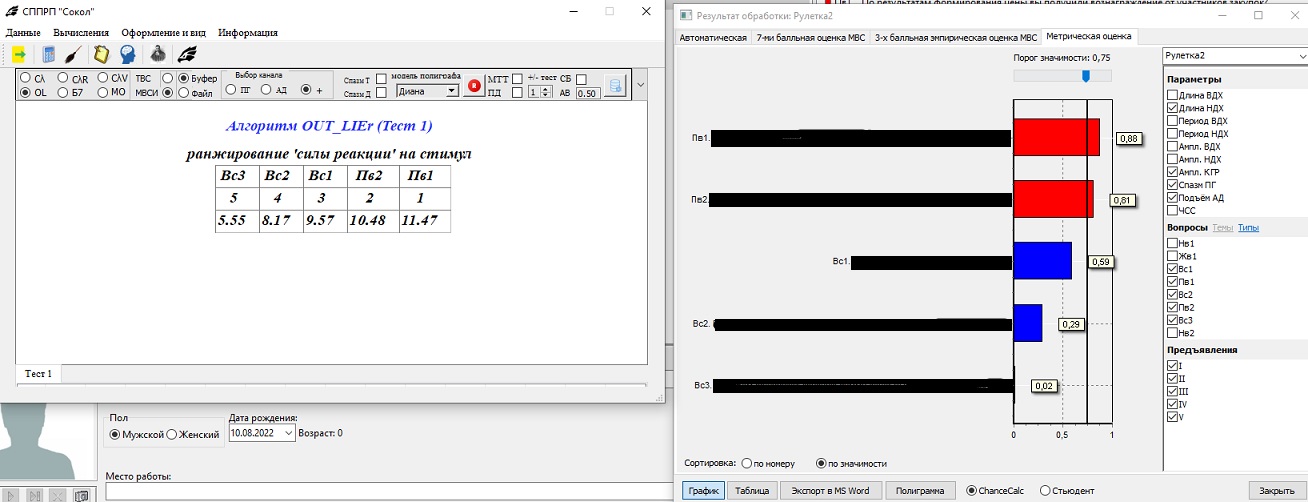The width and height of the screenshot is (1308, 502).
Task: Tick the ПД checkbox
Action: (x=517, y=93)
